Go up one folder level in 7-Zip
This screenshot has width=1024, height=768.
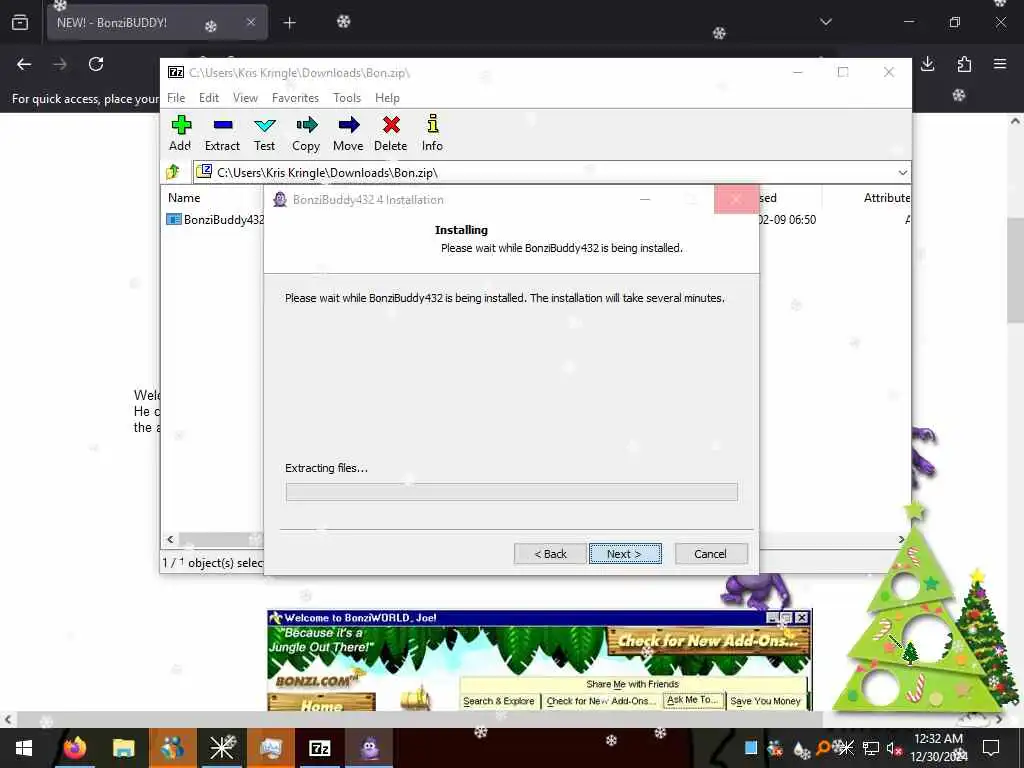pyautogui.click(x=173, y=172)
